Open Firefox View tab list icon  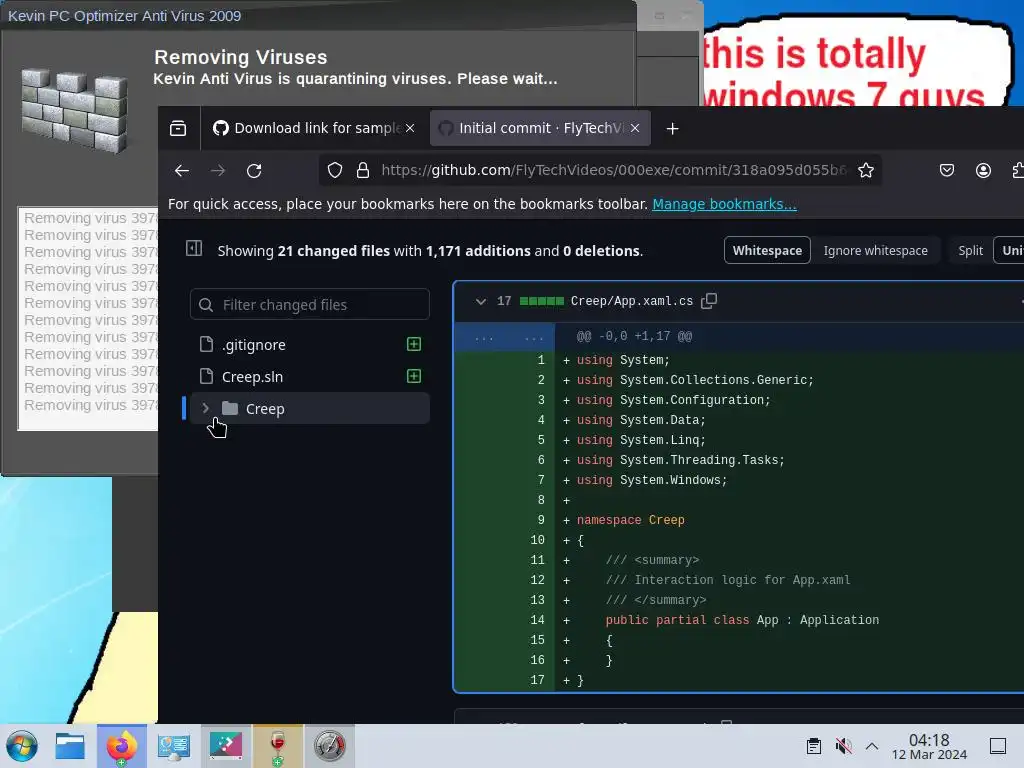coord(178,129)
